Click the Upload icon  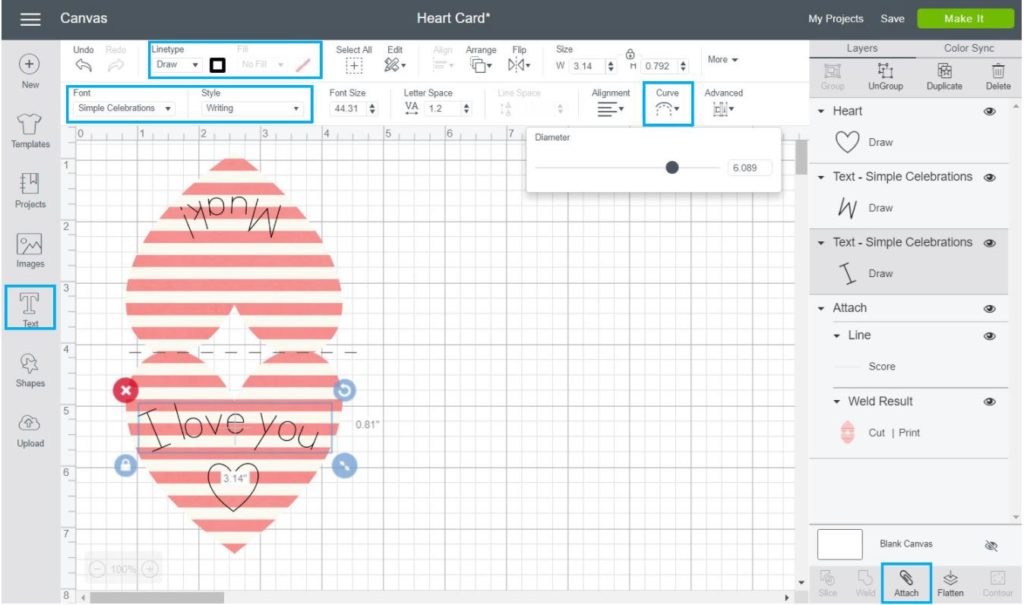(29, 423)
